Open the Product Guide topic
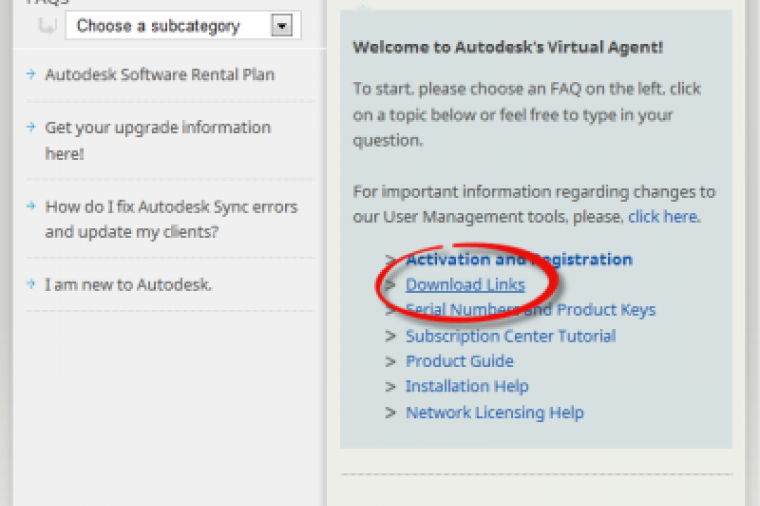 pos(459,361)
